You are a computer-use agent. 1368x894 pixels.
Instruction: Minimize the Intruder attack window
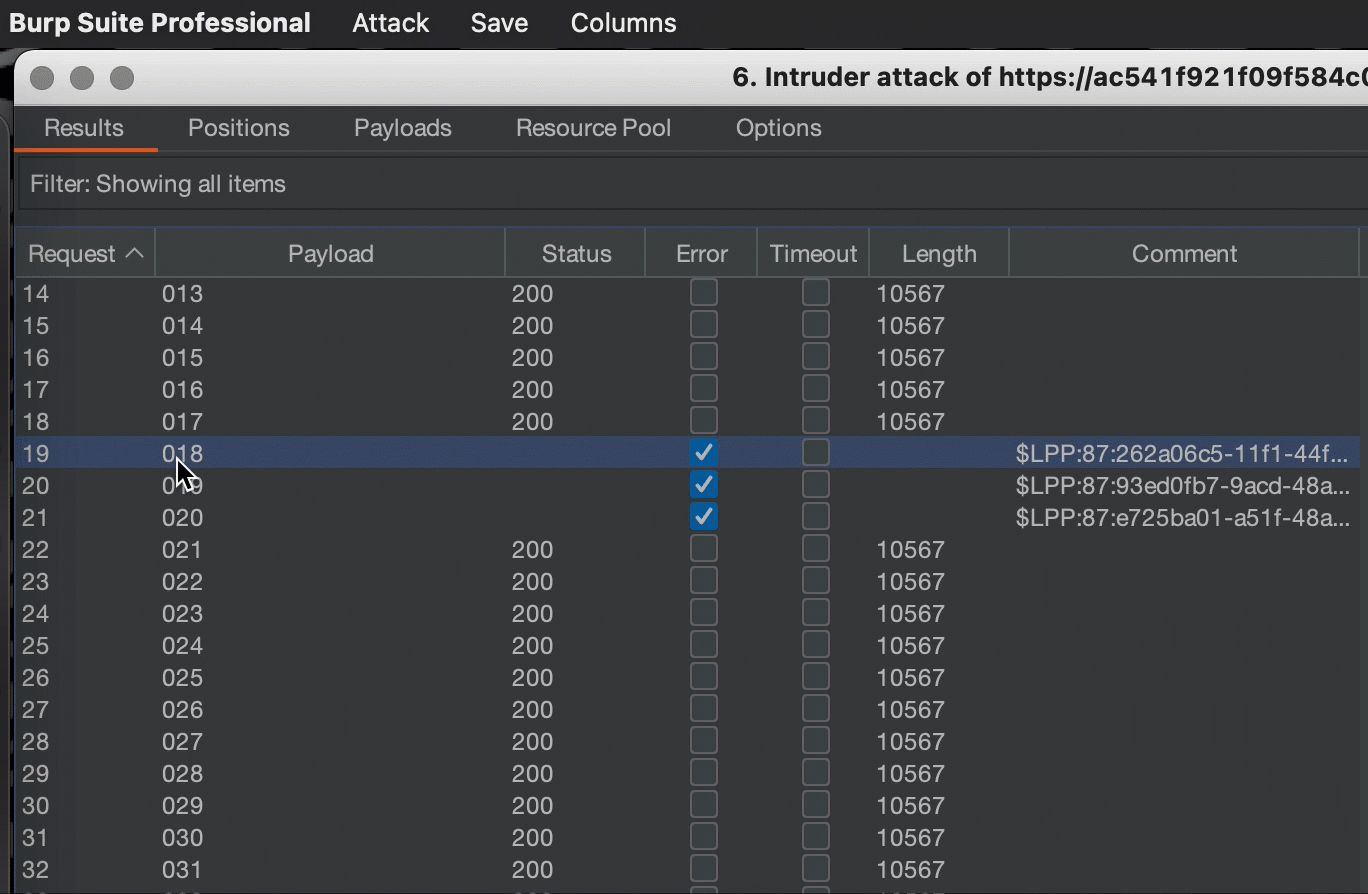82,78
